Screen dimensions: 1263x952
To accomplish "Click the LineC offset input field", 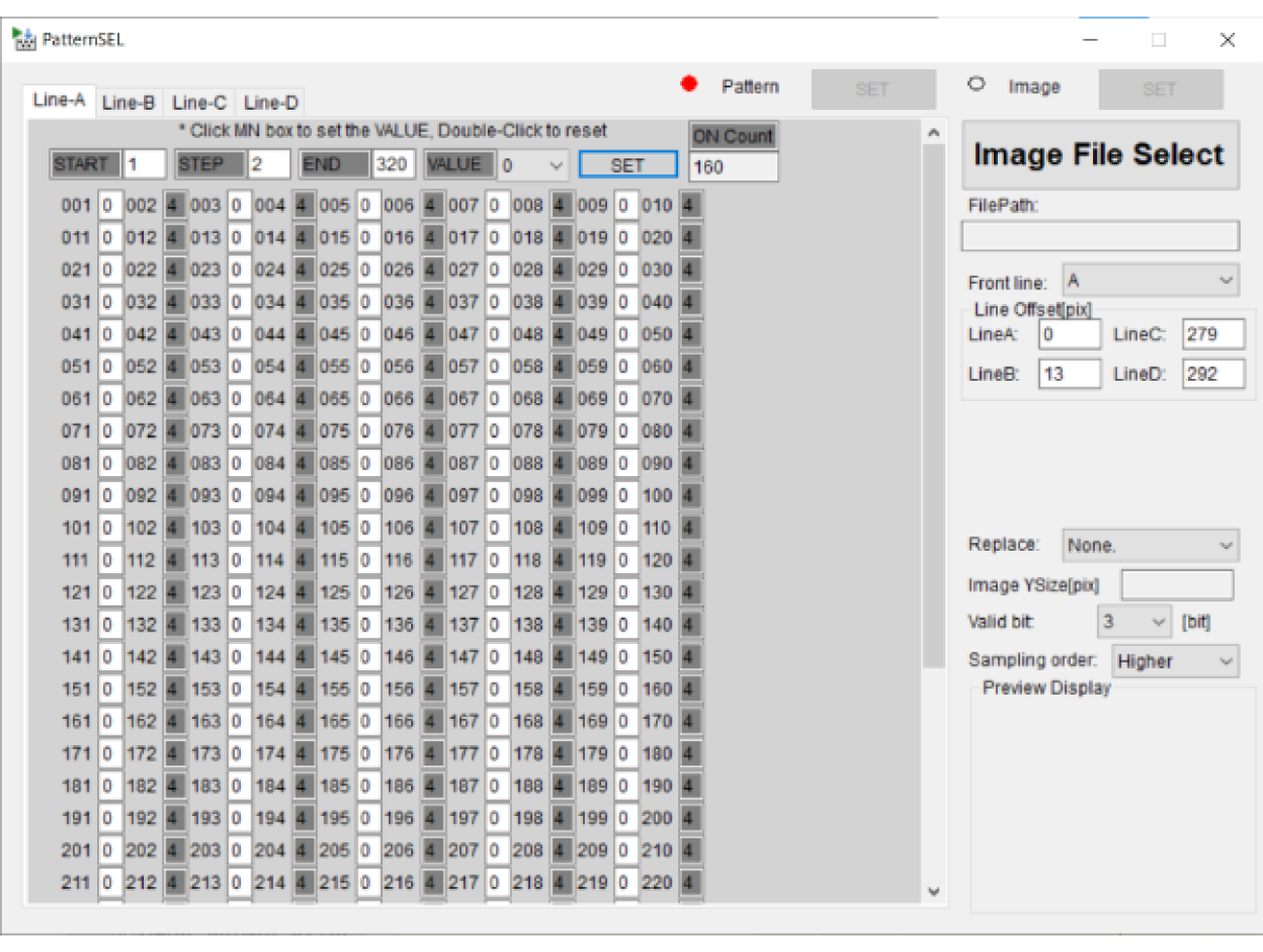I will (1212, 334).
